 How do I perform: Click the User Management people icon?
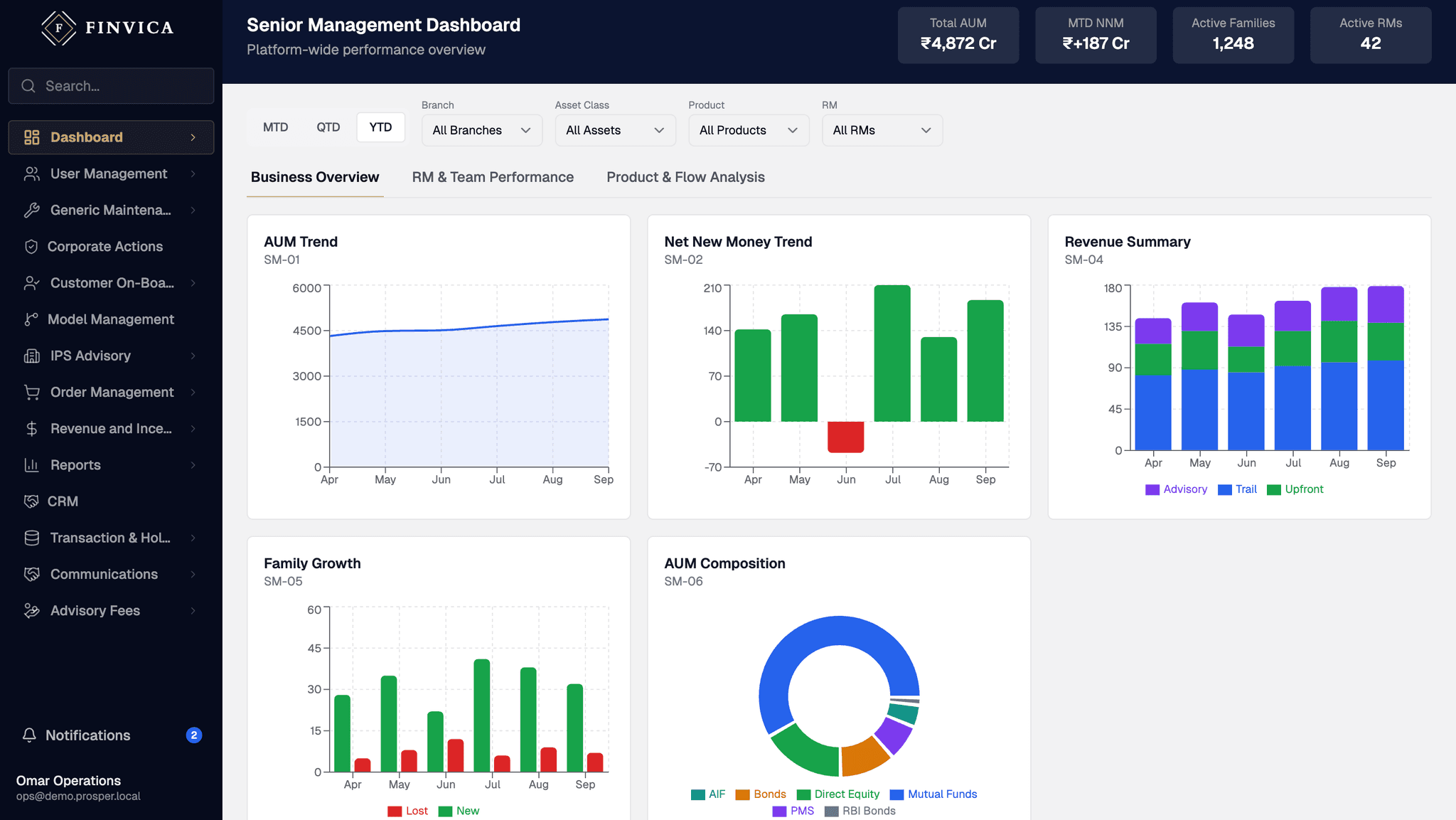32,174
